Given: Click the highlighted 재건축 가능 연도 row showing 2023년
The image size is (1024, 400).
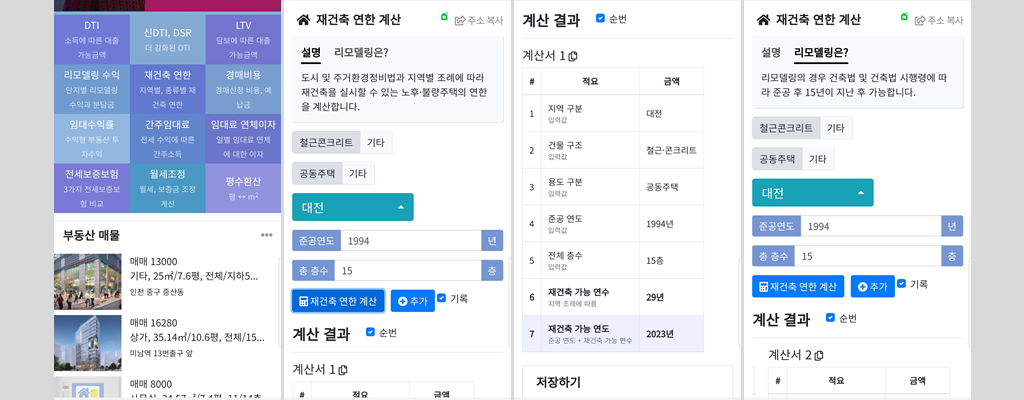Looking at the screenshot, I should pyautogui.click(x=613, y=333).
